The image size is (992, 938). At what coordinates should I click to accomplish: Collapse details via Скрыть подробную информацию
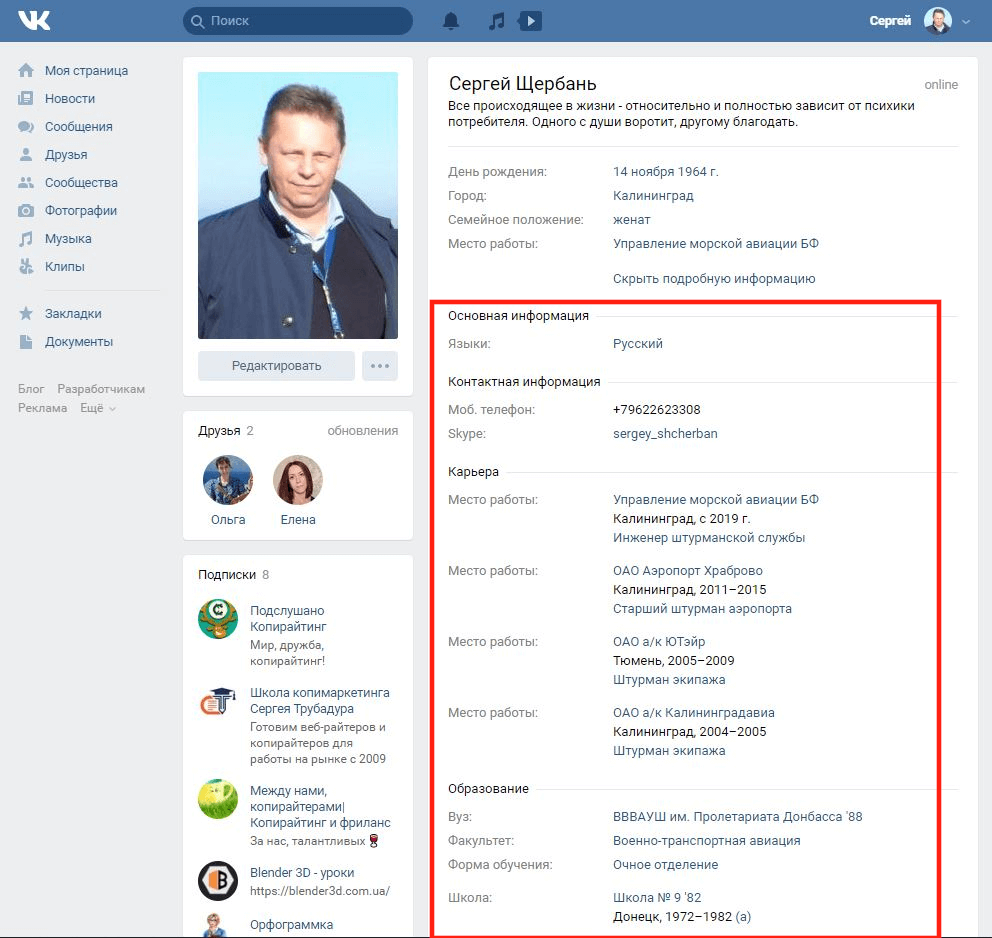[x=714, y=279]
